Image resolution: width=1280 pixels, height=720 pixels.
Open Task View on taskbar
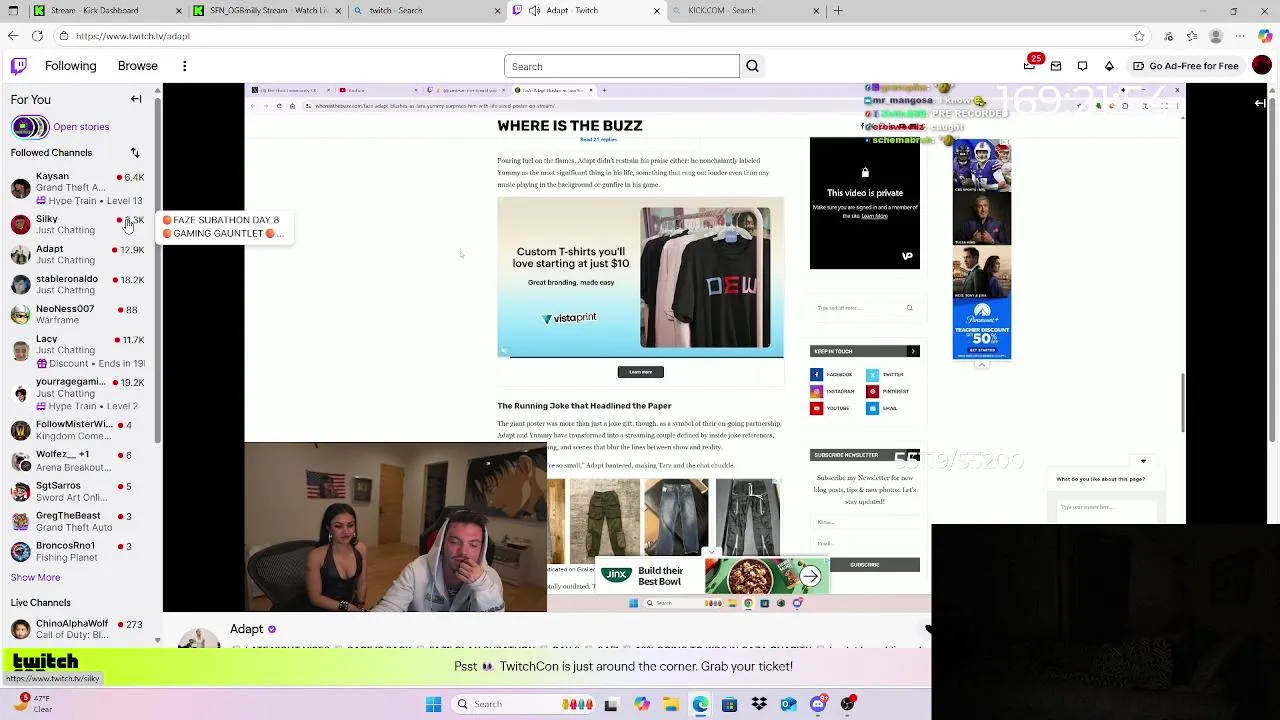(x=611, y=704)
